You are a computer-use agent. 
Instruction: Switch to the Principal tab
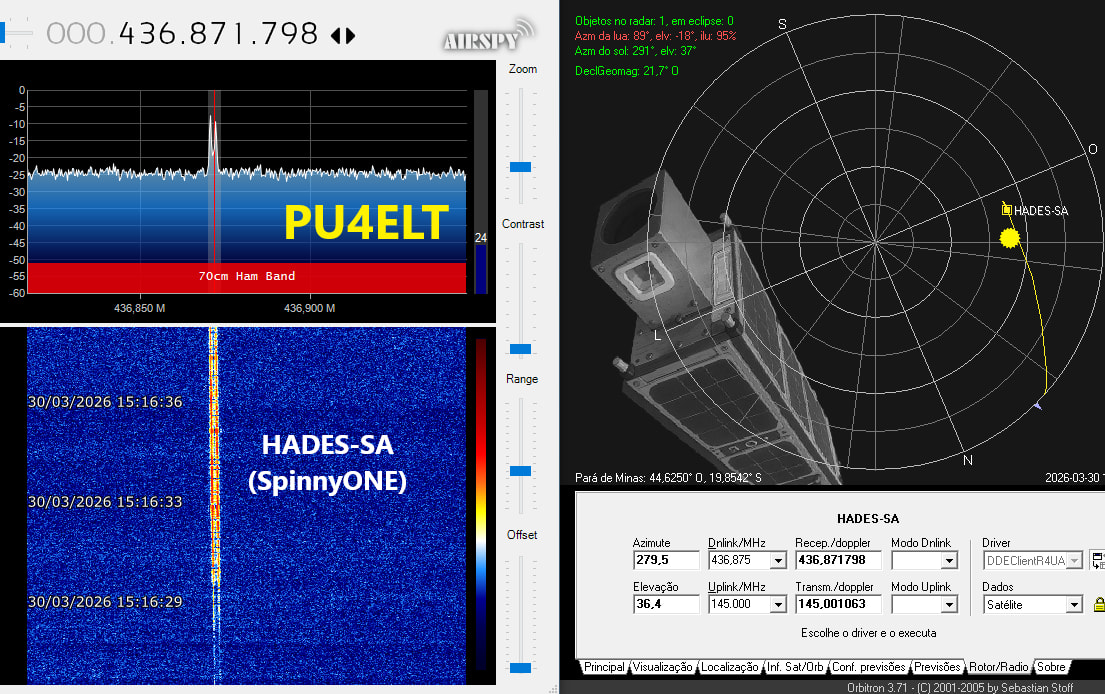[604, 667]
